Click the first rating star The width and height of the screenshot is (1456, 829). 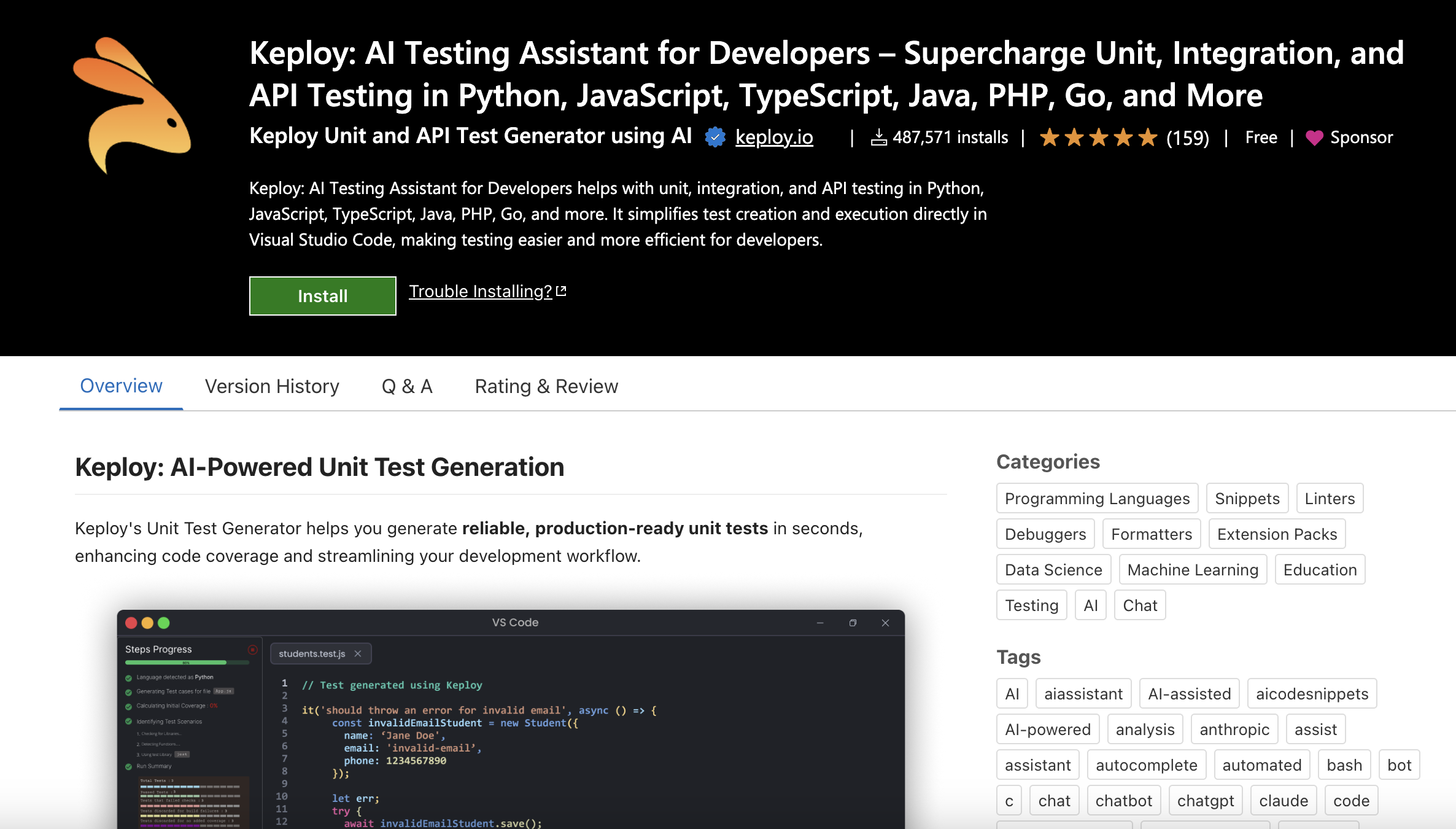tap(1050, 138)
